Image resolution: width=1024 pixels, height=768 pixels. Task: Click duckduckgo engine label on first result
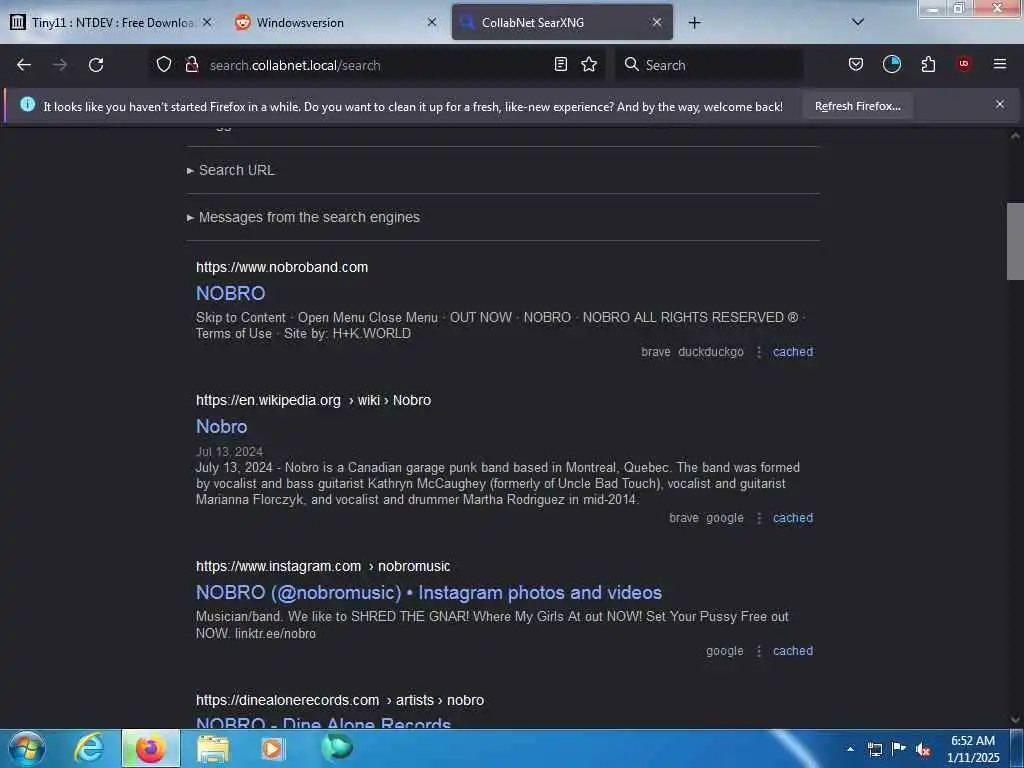pos(711,352)
